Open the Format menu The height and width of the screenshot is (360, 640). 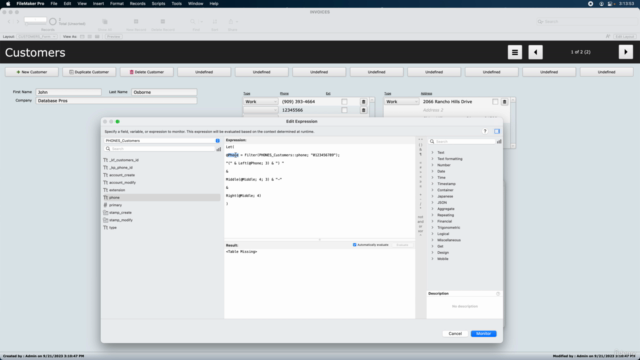click(x=117, y=4)
